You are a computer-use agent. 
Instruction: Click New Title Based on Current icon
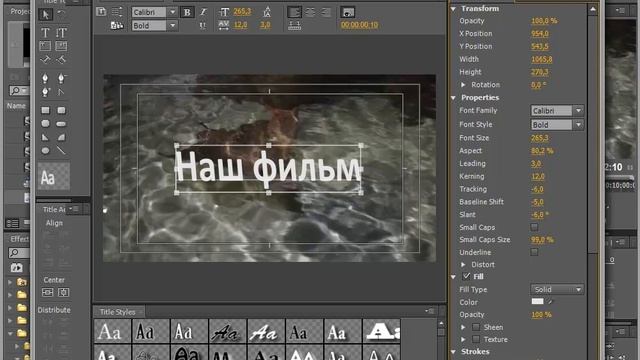101,12
